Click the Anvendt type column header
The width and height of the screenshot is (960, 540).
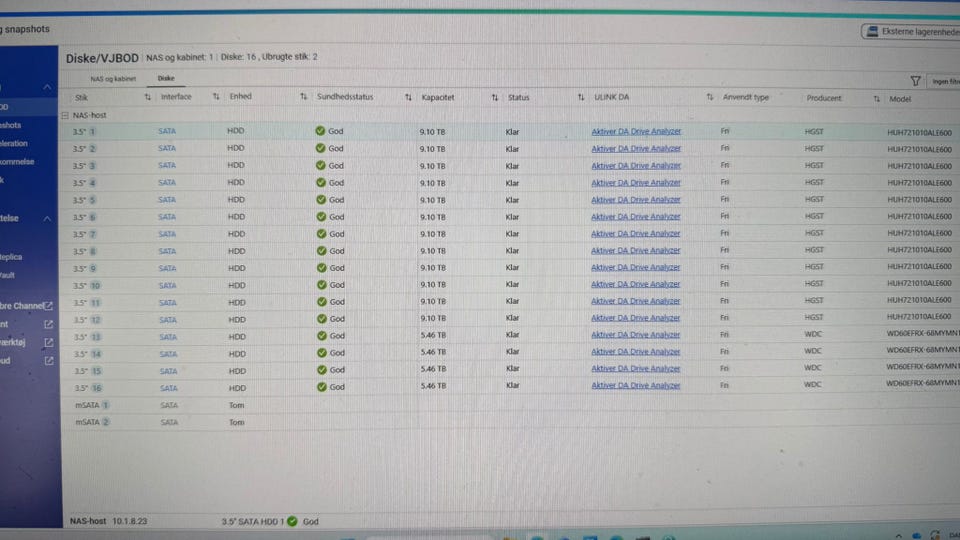[x=745, y=97]
